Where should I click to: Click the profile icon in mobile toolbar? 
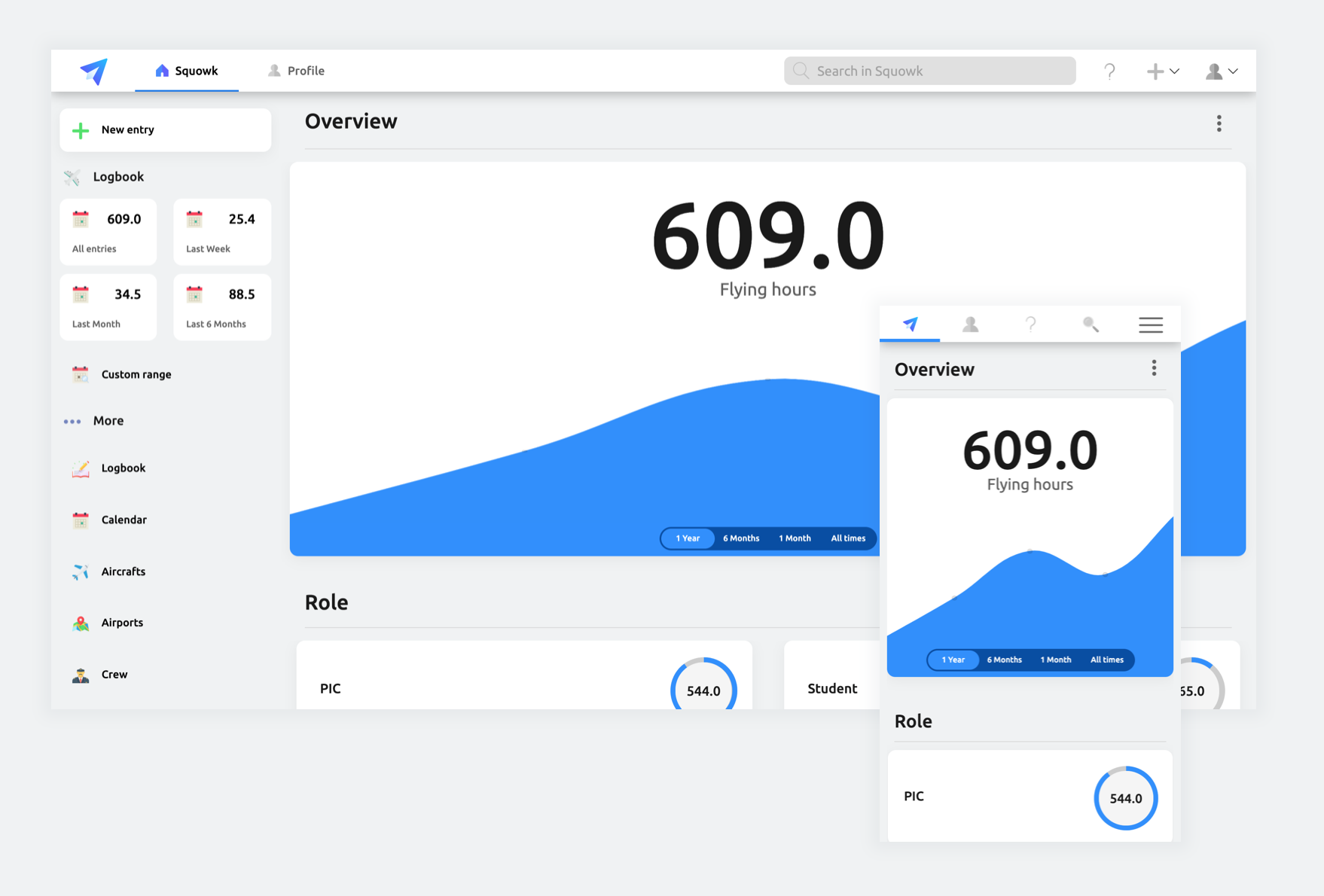(x=970, y=325)
